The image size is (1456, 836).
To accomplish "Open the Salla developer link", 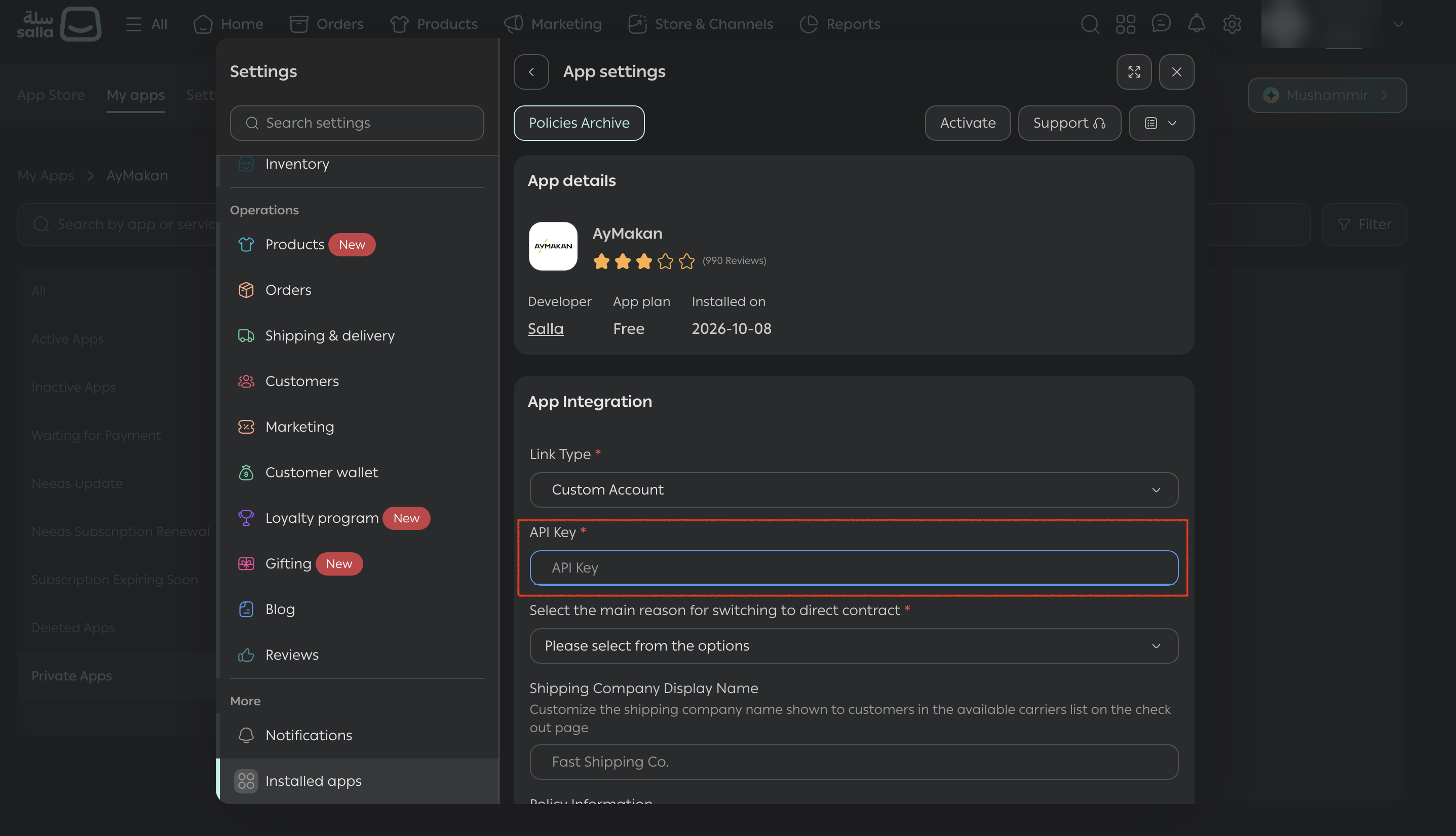I will tap(546, 329).
